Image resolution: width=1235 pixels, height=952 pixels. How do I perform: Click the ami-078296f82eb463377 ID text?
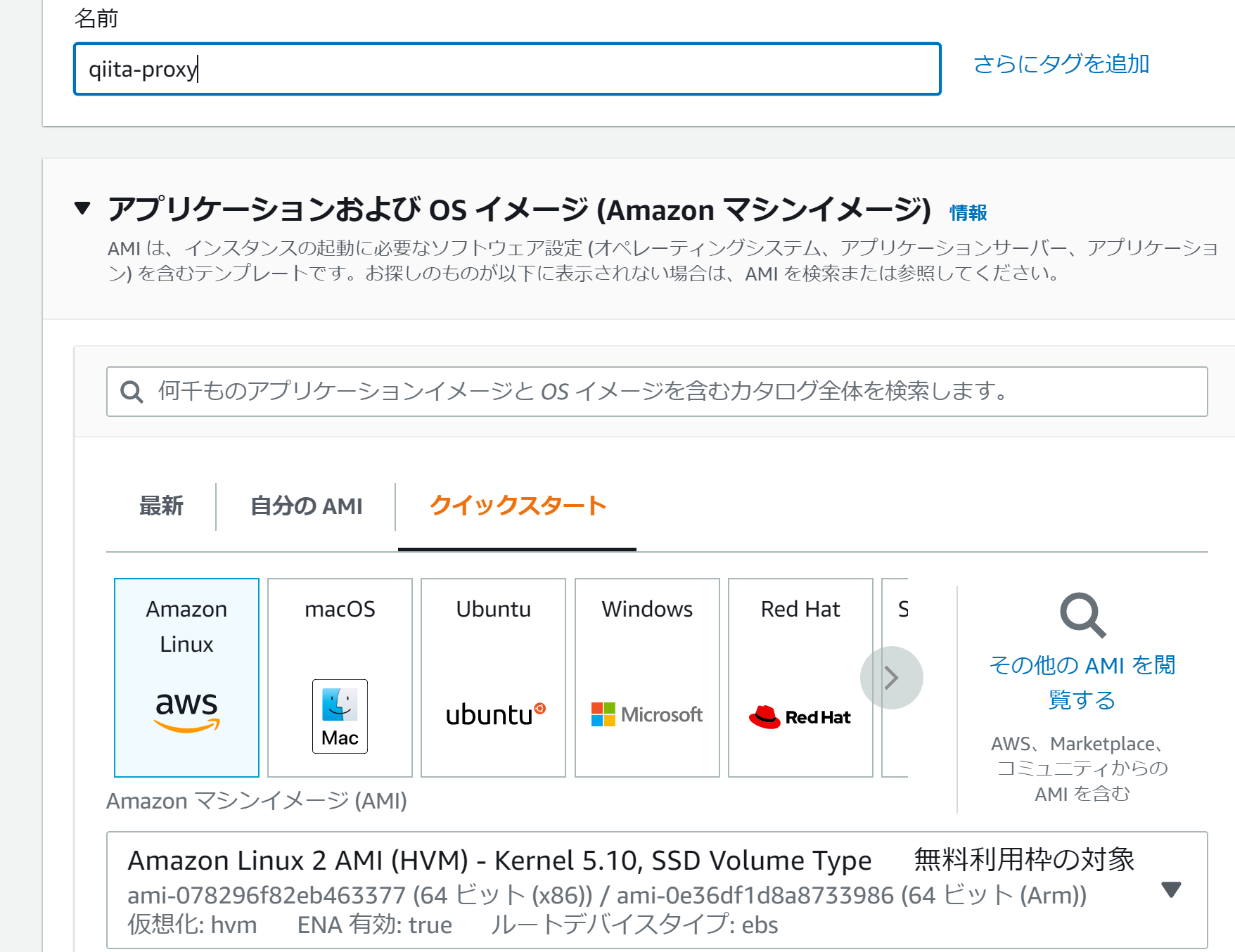(x=267, y=895)
